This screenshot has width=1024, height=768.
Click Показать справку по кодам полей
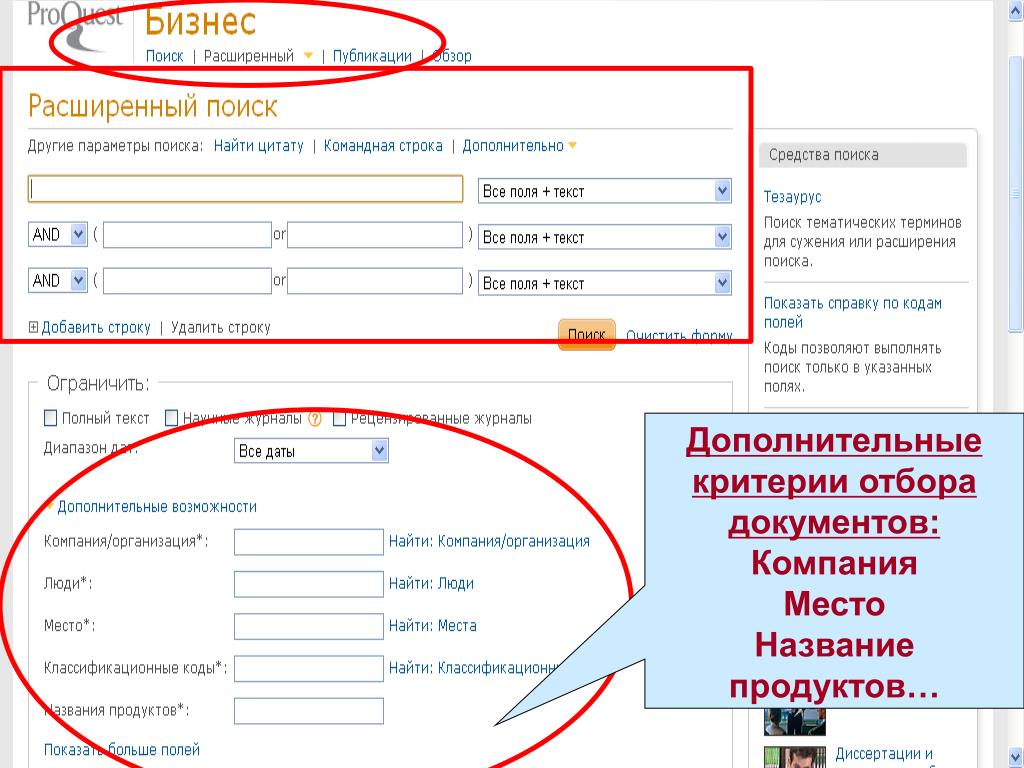[x=852, y=312]
